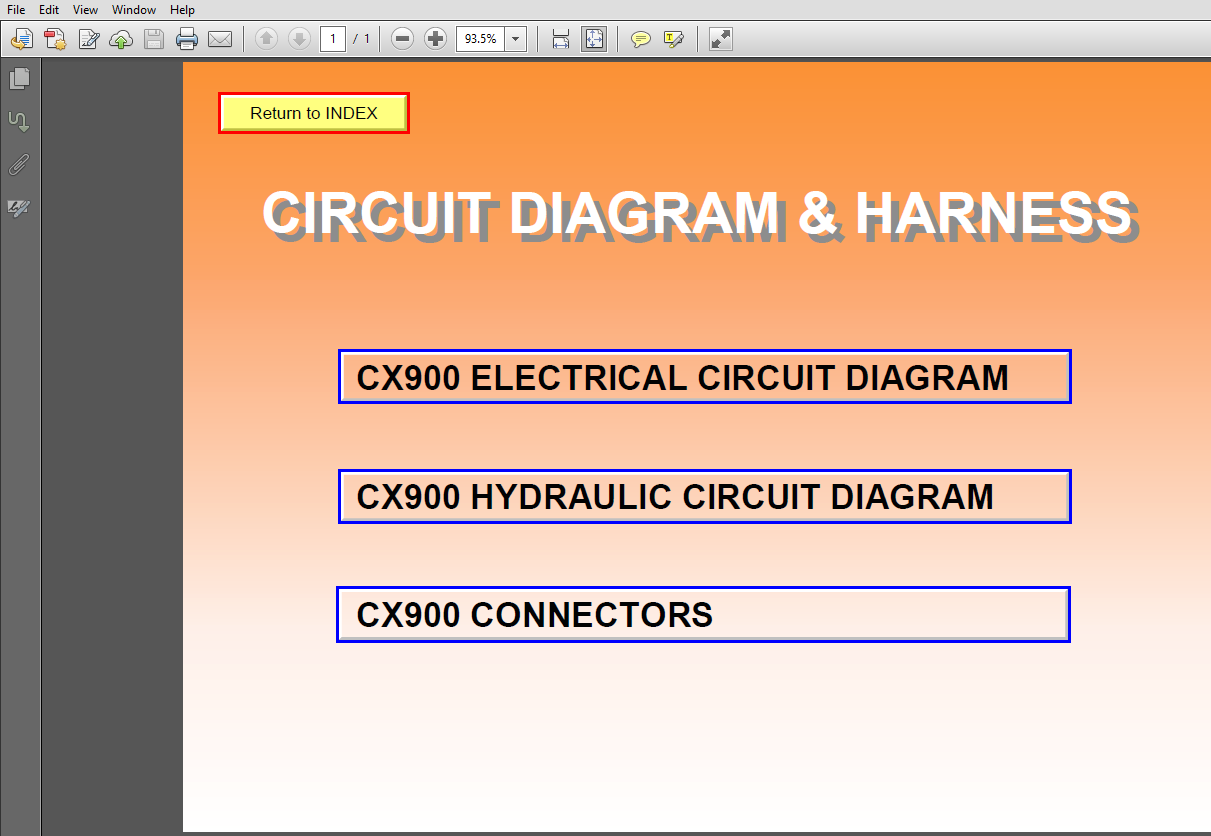Open the signatures sidebar panel icon
The image size is (1211, 836).
tap(19, 208)
